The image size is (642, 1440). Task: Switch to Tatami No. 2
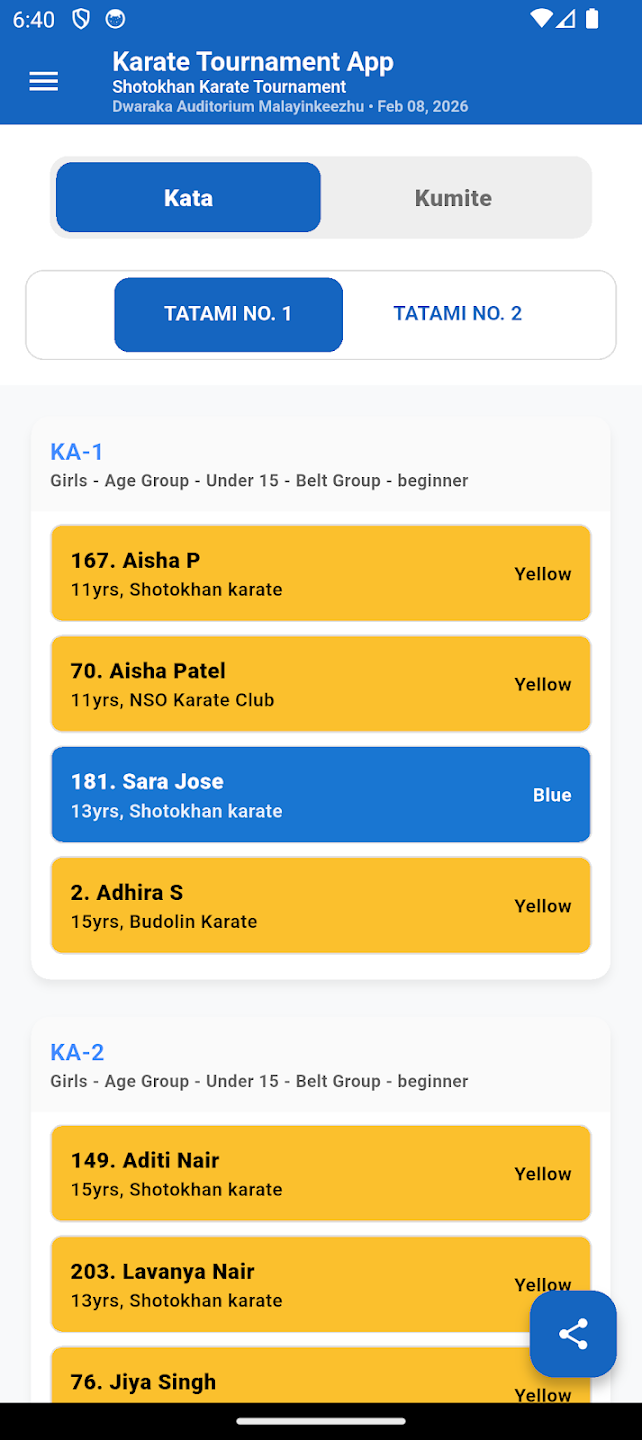(x=457, y=313)
